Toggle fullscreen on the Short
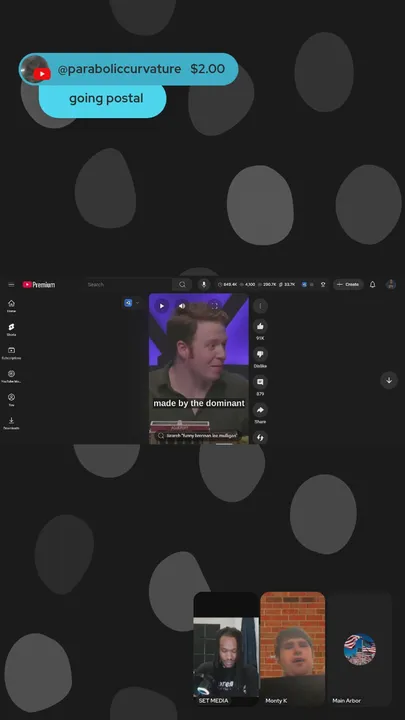The image size is (405, 720). [x=214, y=306]
